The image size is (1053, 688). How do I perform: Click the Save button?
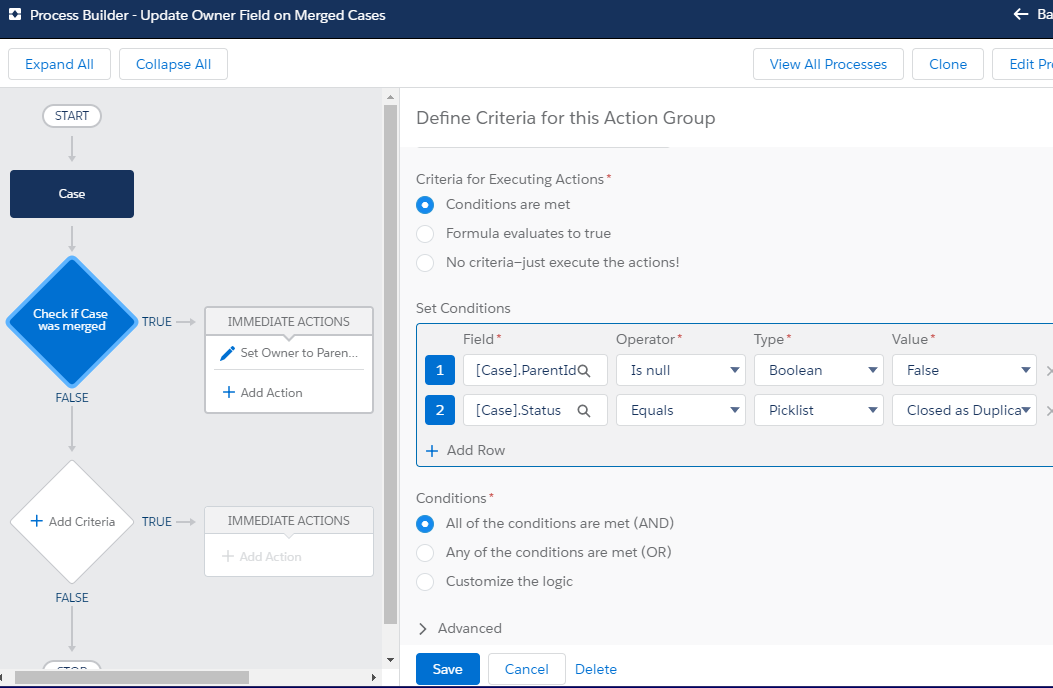point(448,669)
